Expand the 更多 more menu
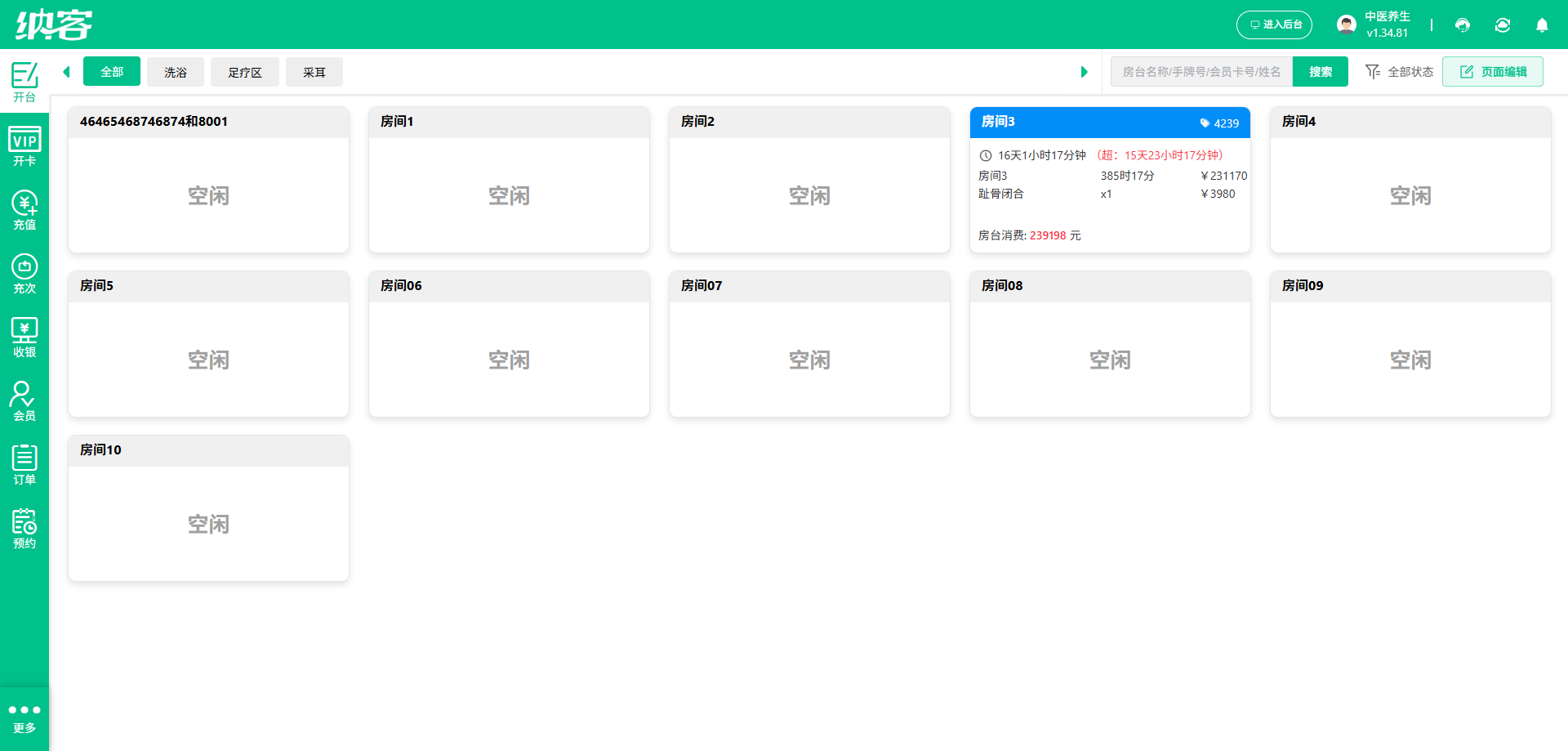Viewport: 1568px width, 751px height. click(24, 718)
